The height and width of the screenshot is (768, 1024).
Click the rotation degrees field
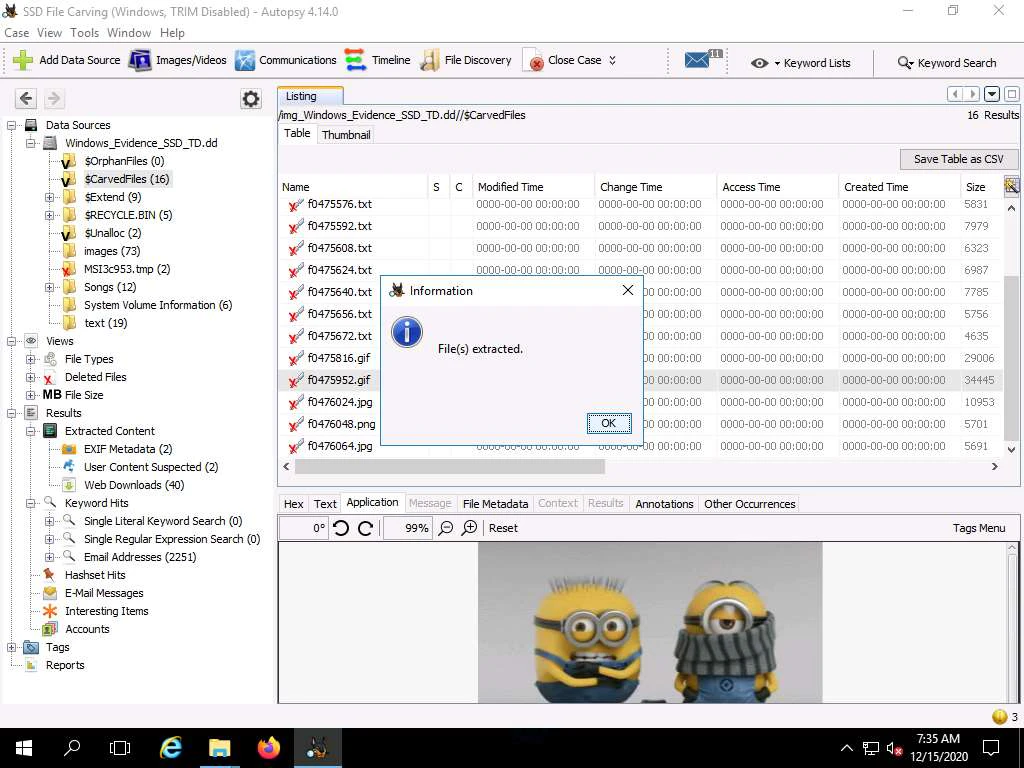point(304,528)
